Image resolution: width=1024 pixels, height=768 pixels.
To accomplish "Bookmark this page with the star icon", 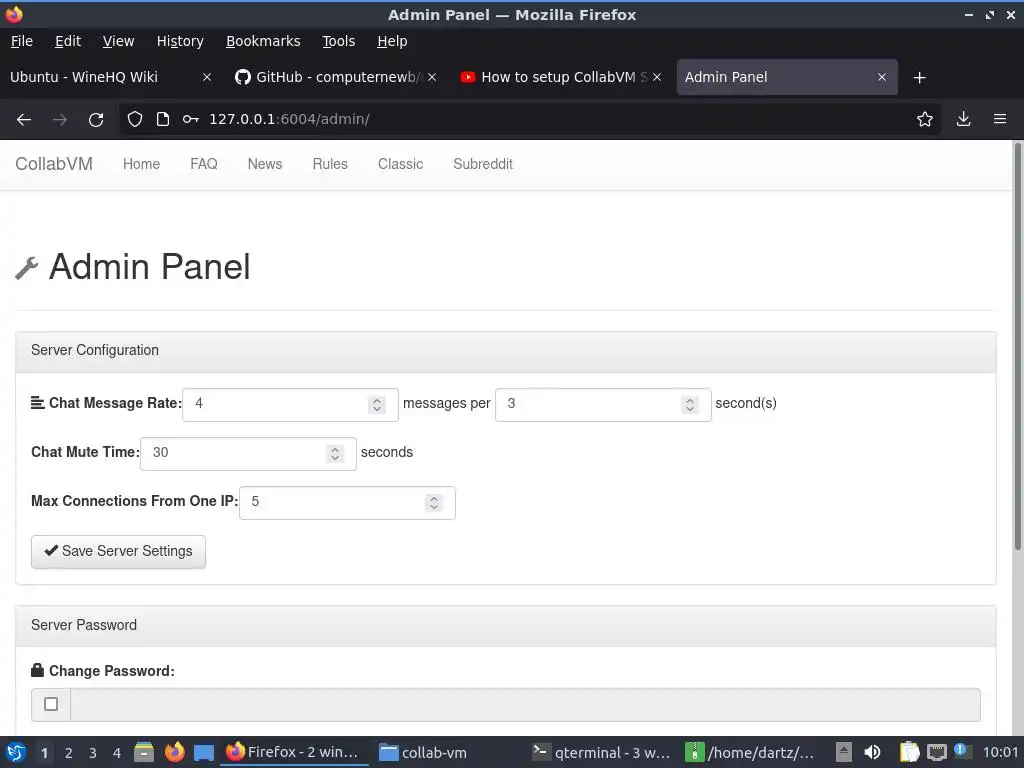I will (x=925, y=119).
